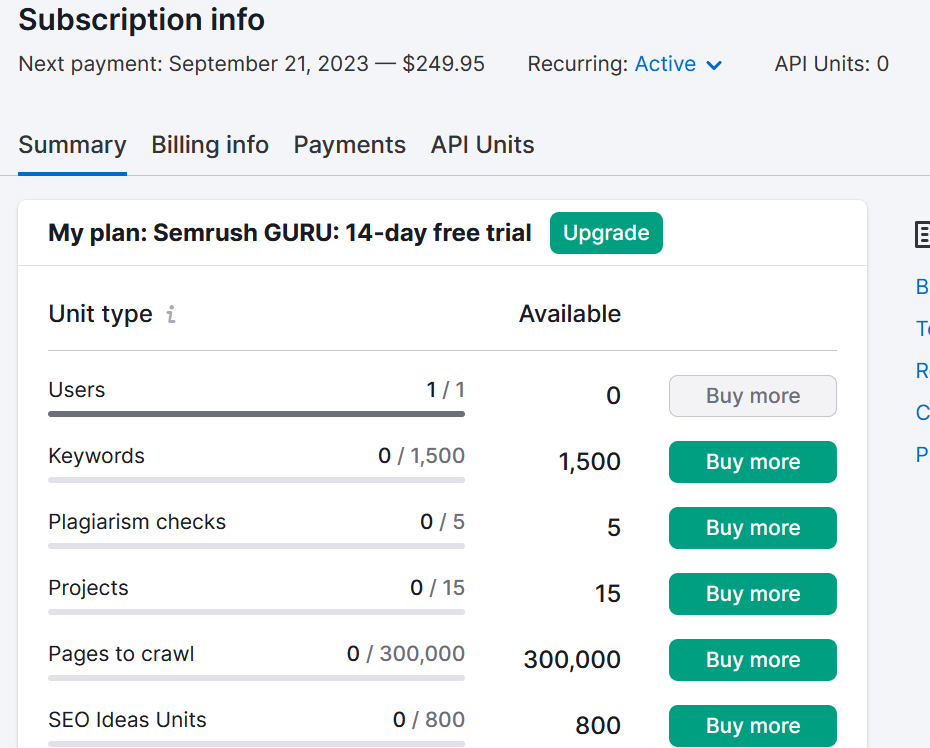Click Buy more for Plagiarism checks

pyautogui.click(x=753, y=528)
